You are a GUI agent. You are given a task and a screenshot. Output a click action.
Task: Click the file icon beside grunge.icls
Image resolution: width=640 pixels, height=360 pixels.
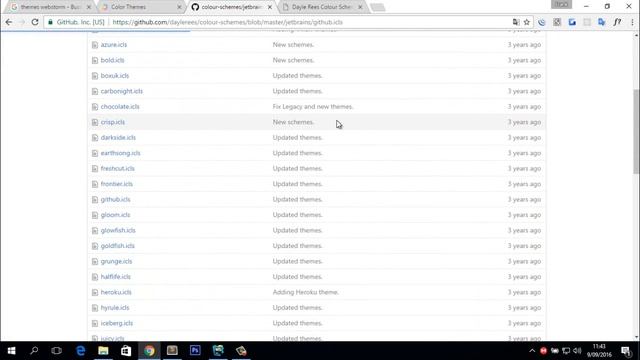tap(95, 262)
